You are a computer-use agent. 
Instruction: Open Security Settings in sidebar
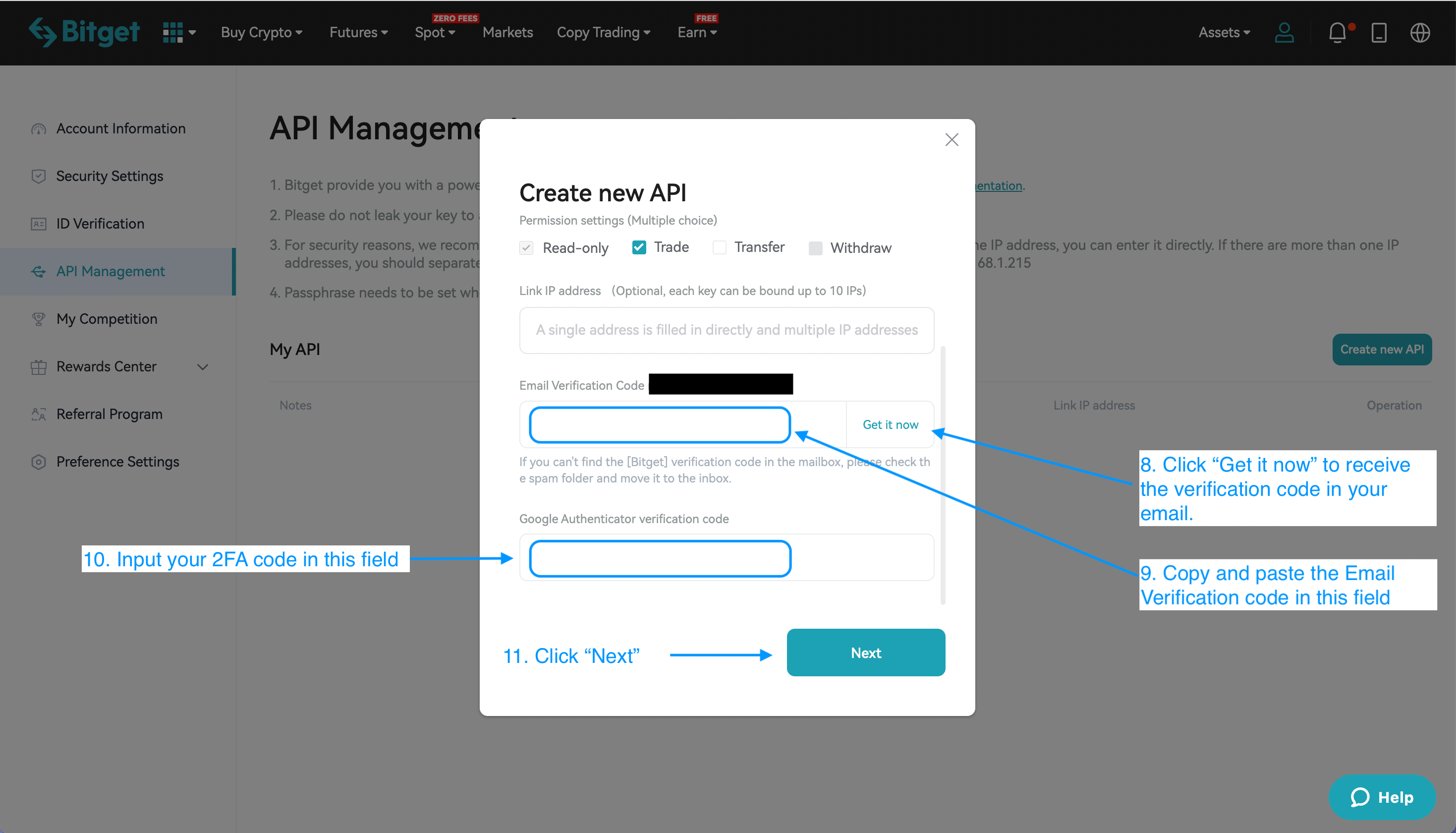click(x=110, y=176)
